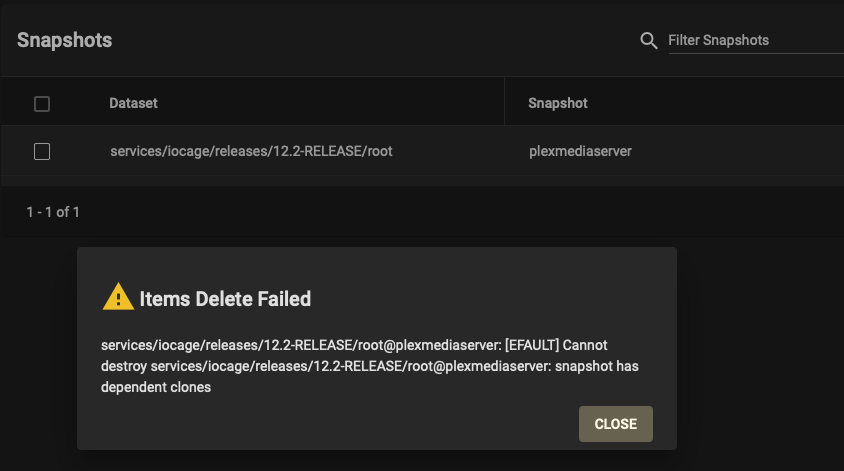Sort by the Dataset column header
Image resolution: width=844 pixels, height=471 pixels.
point(133,103)
